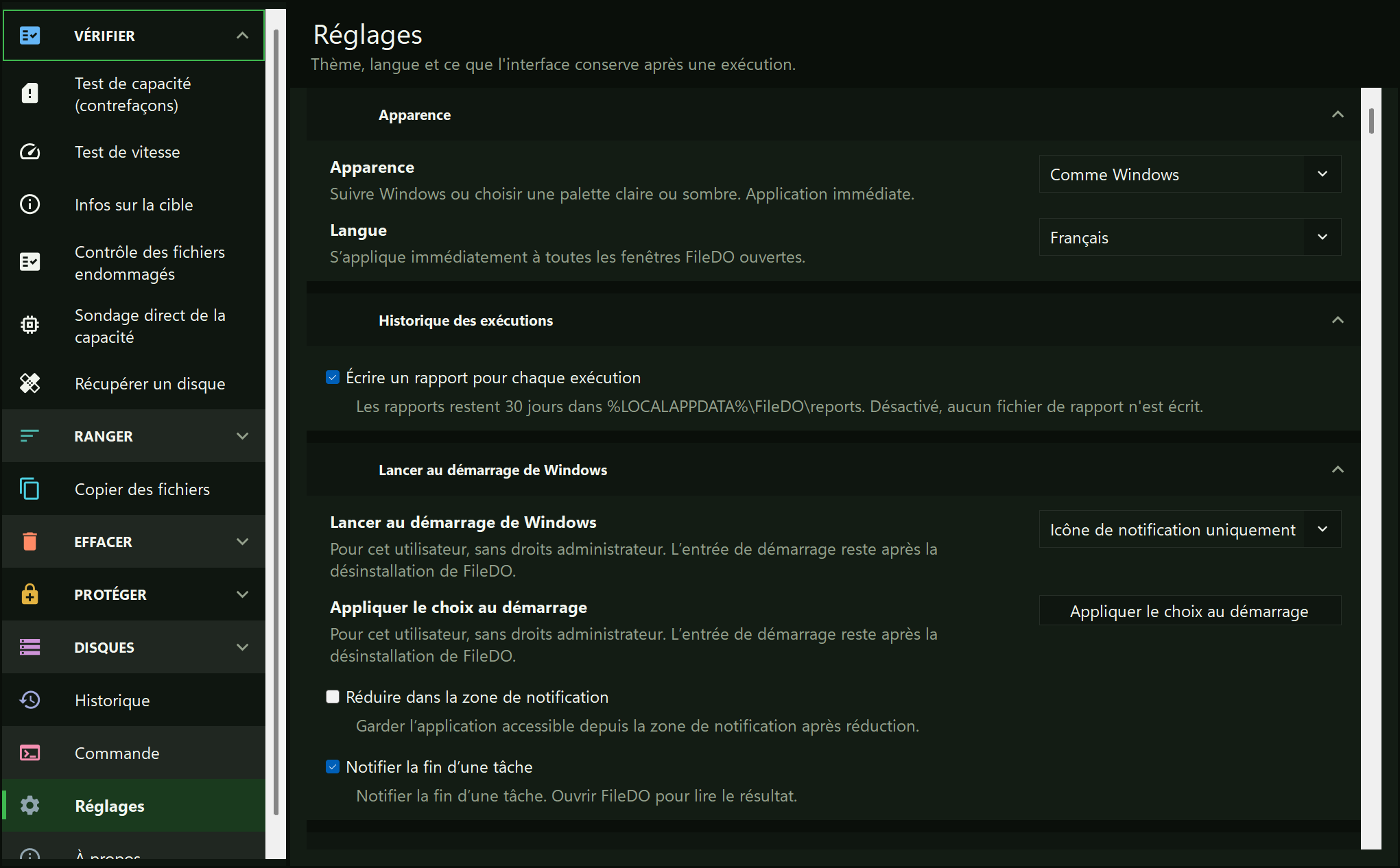Click the copy icon for Copier des fichiers
This screenshot has height=868, width=1400.
pos(30,489)
